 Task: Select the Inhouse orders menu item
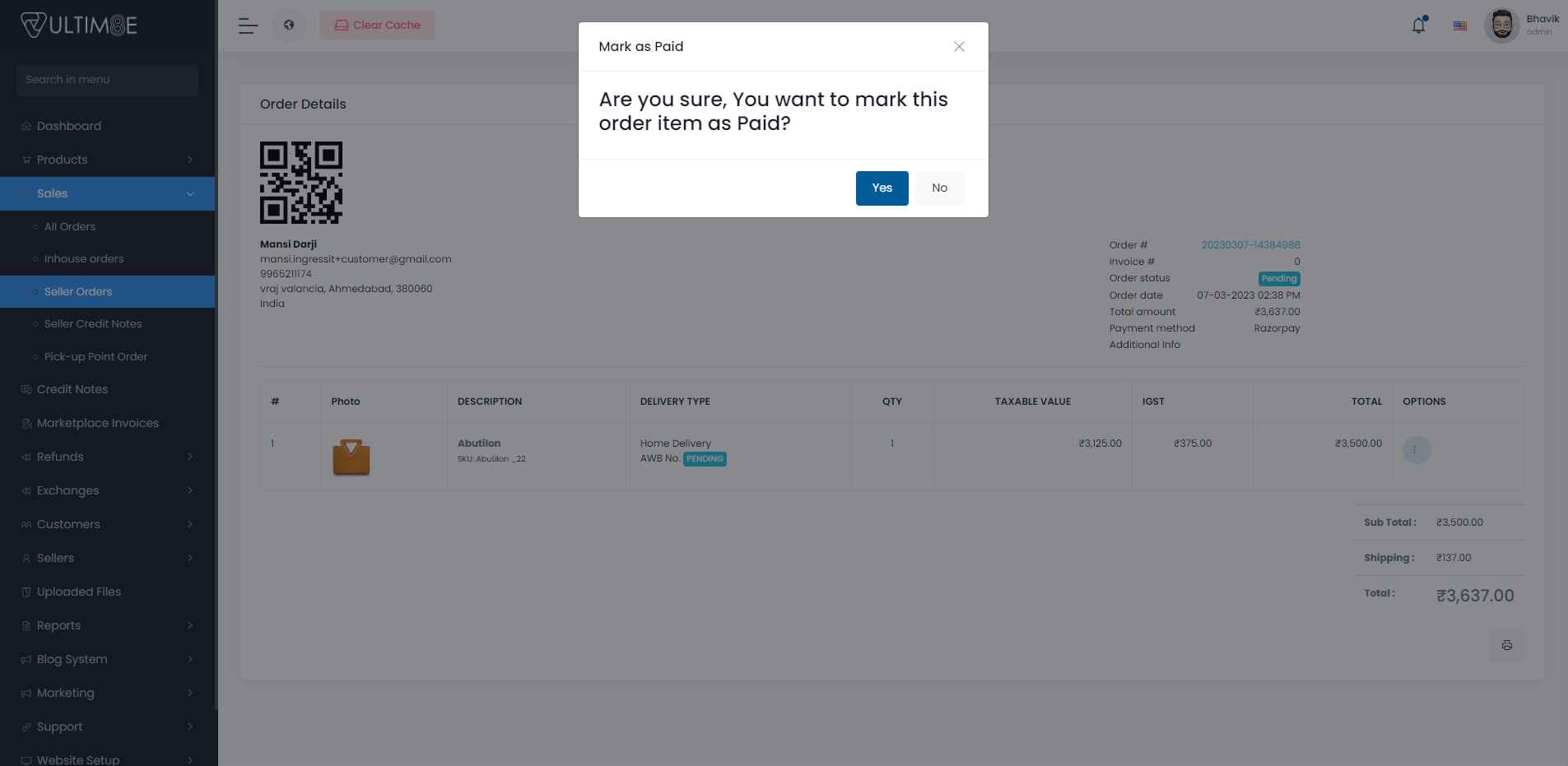83,258
